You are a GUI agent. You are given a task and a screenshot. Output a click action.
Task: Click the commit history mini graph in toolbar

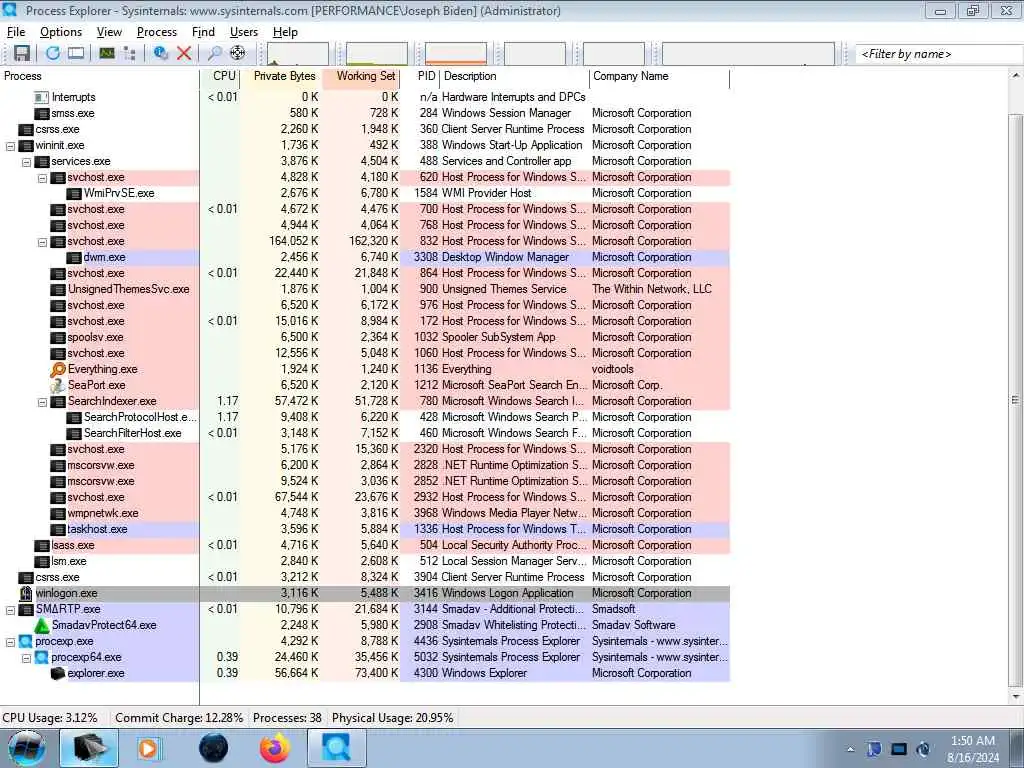[x=377, y=54]
